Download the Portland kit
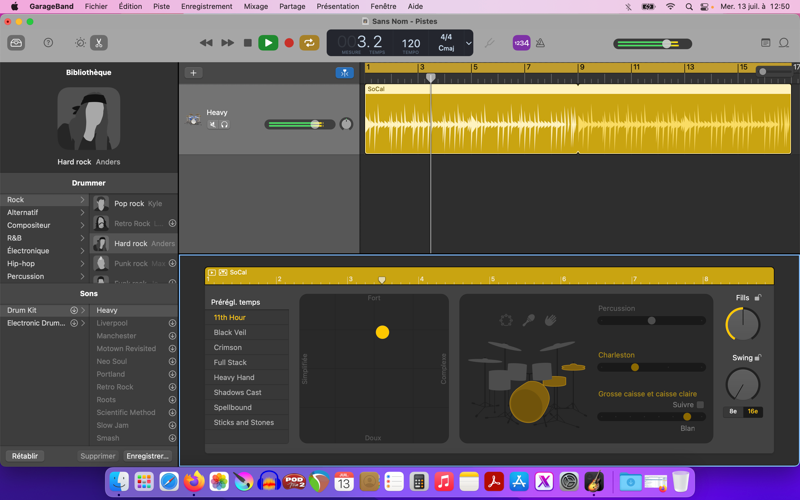Viewport: 800px width, 500px height. [x=172, y=374]
